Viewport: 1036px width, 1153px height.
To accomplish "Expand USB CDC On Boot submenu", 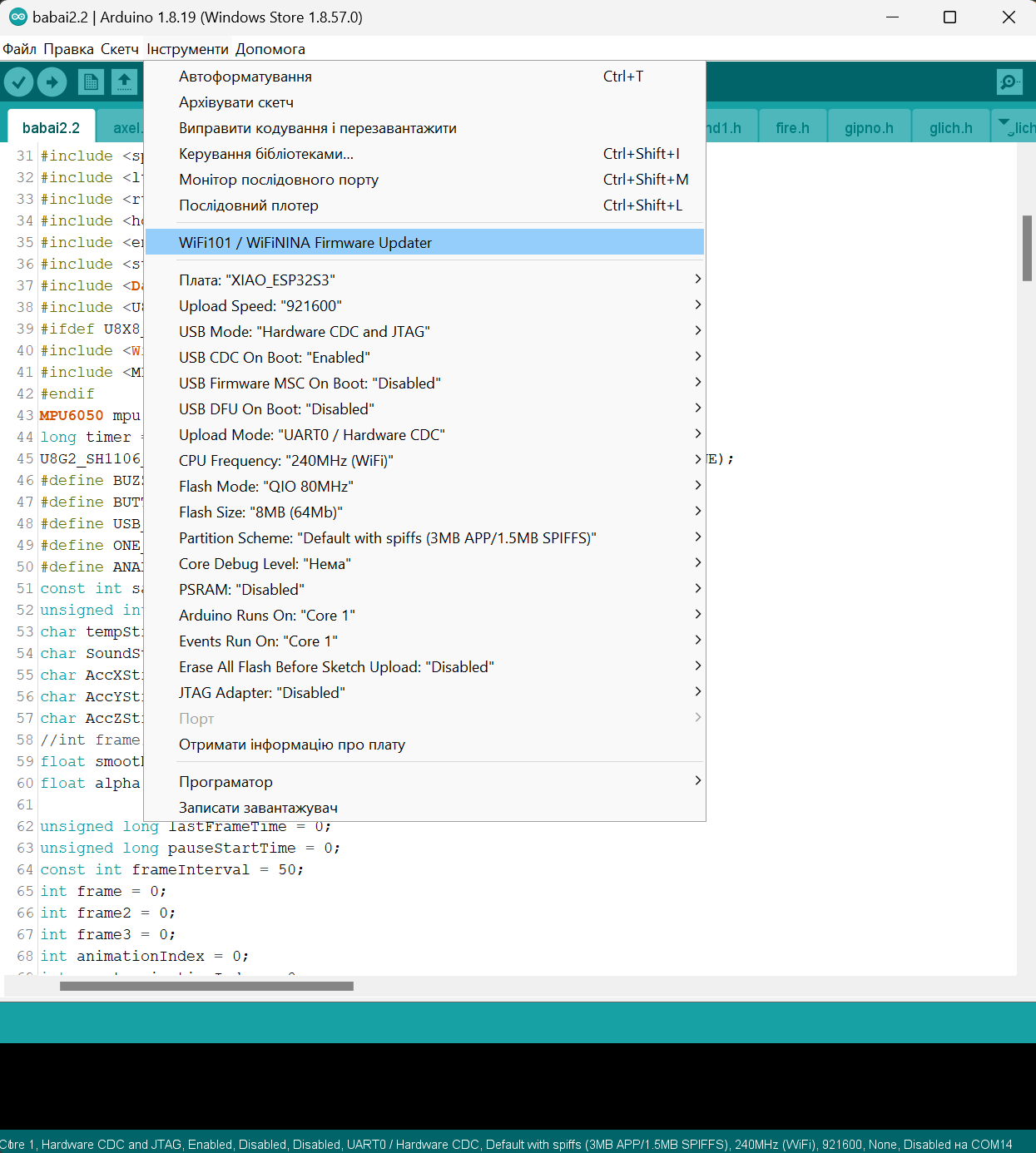I will click(x=424, y=358).
